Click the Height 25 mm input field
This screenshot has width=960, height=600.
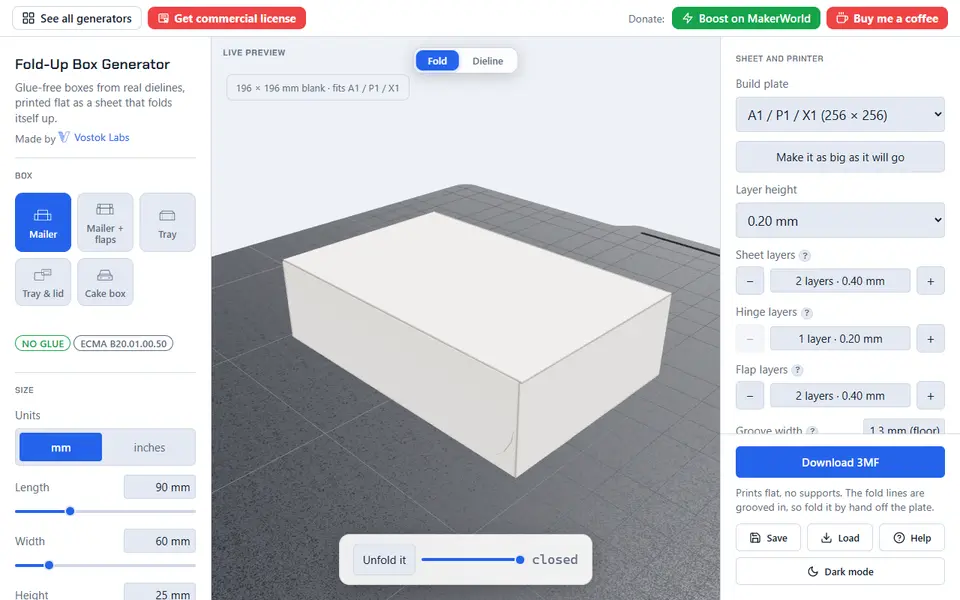pos(160,592)
